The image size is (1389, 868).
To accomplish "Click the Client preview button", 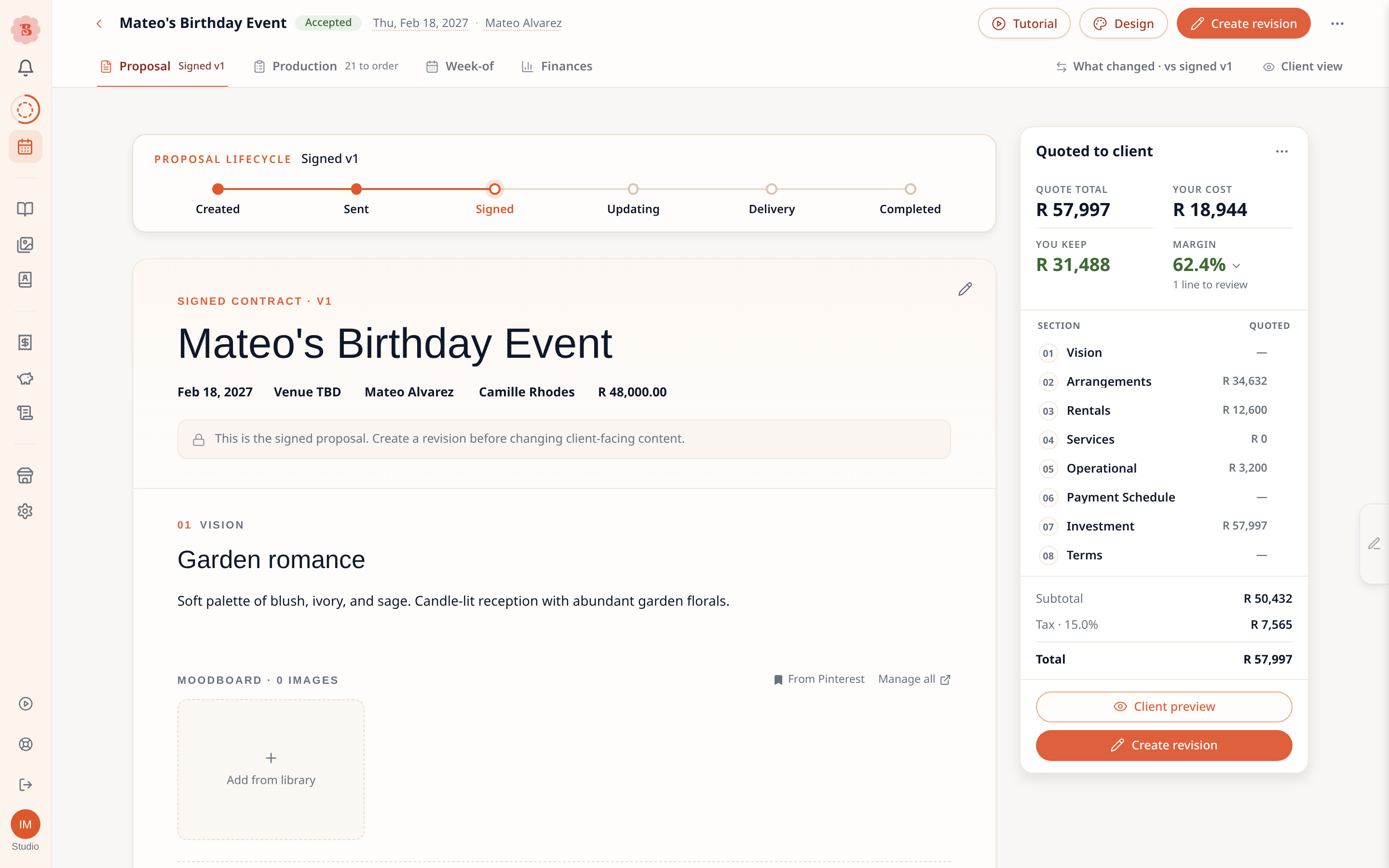I will pos(1163,706).
